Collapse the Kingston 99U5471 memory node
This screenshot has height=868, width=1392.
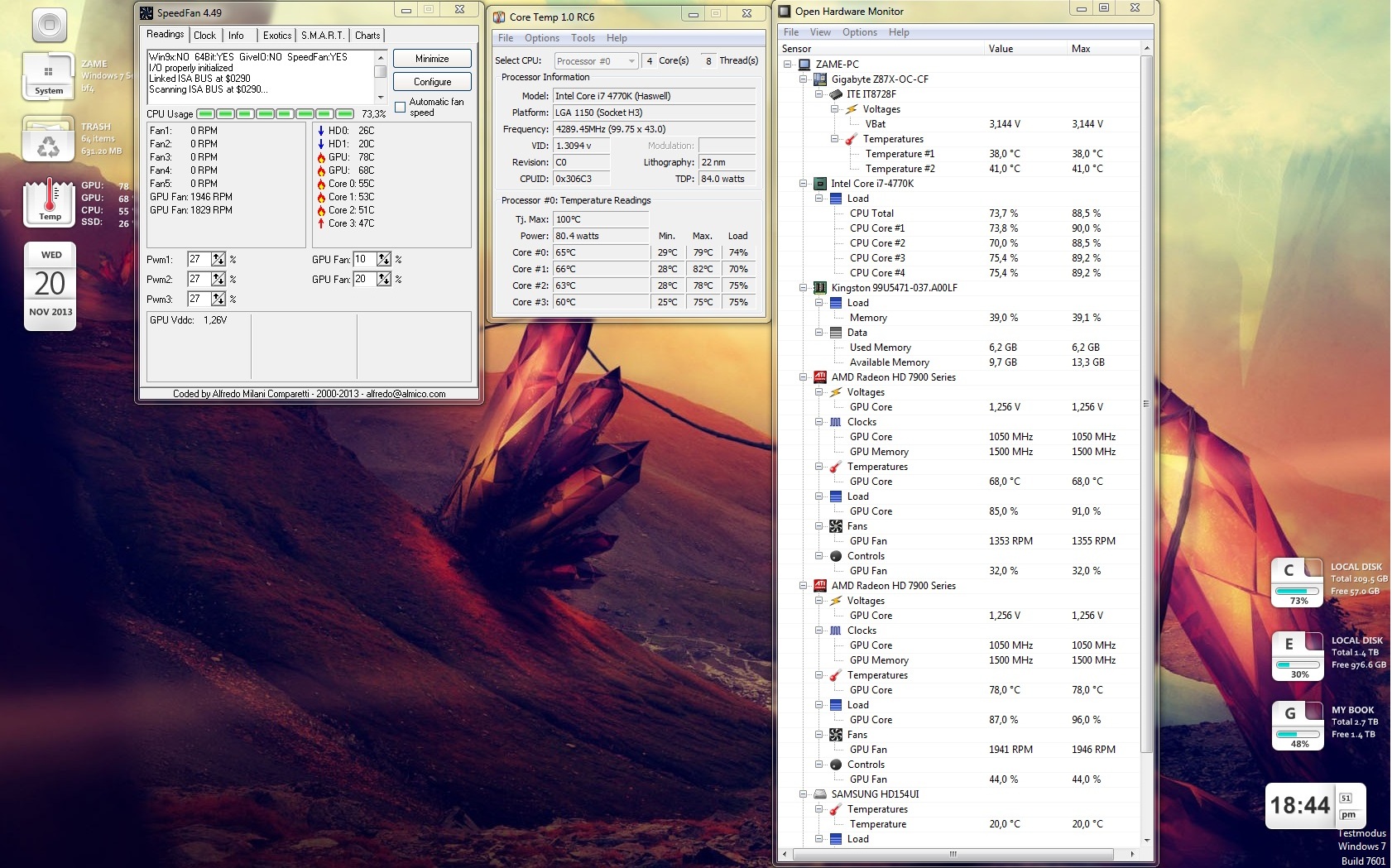[804, 288]
